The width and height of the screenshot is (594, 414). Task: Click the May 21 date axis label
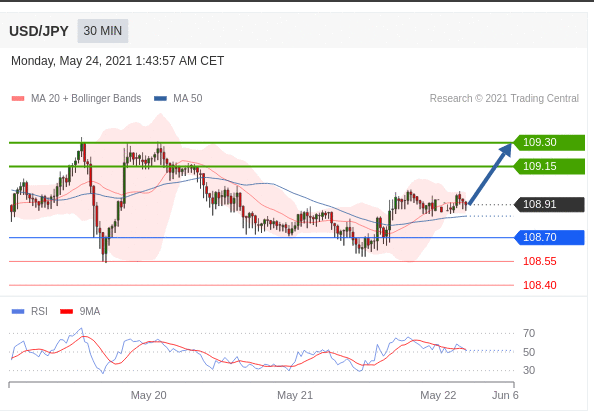295,395
